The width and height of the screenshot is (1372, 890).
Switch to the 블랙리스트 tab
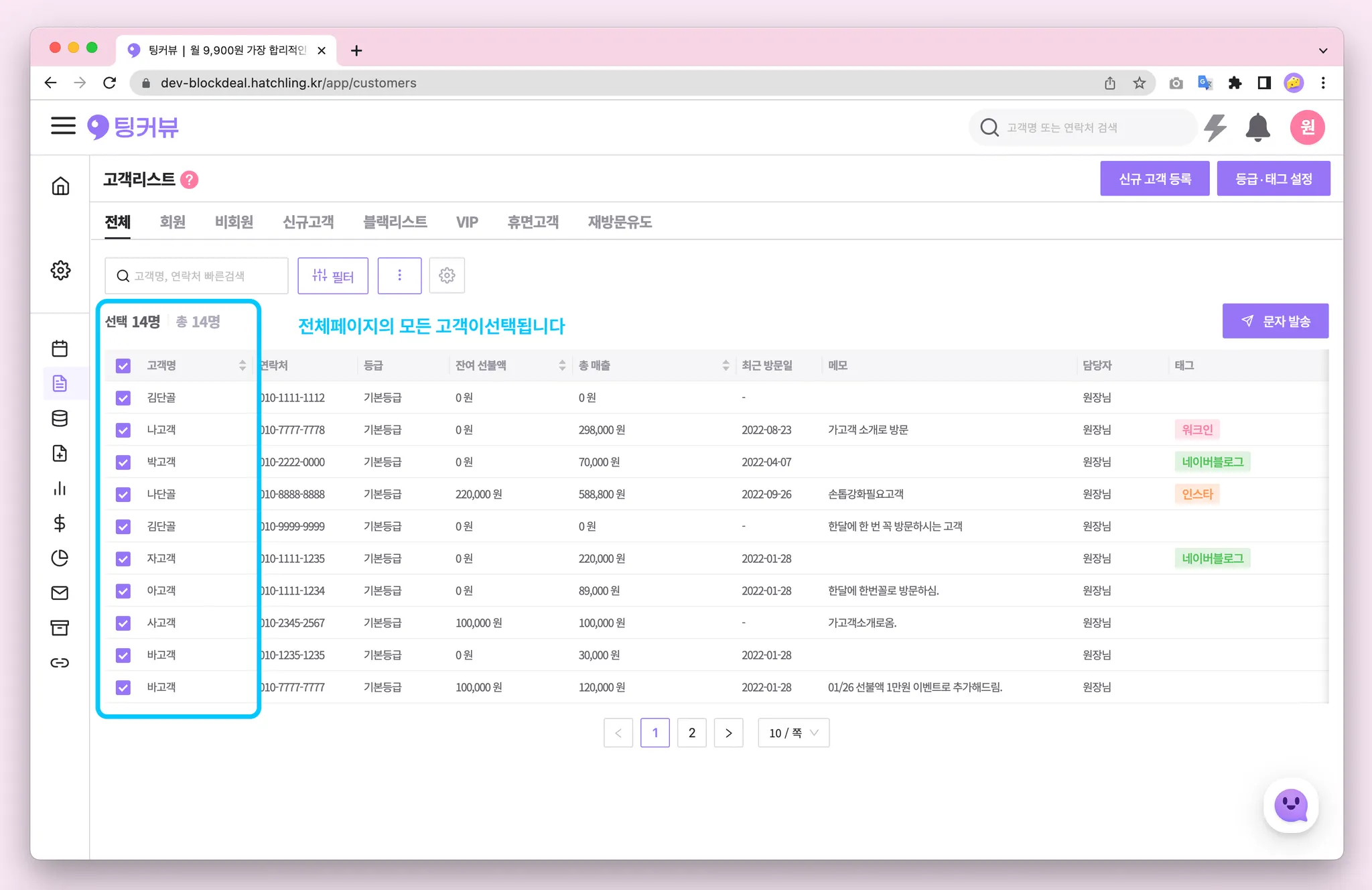click(x=395, y=222)
